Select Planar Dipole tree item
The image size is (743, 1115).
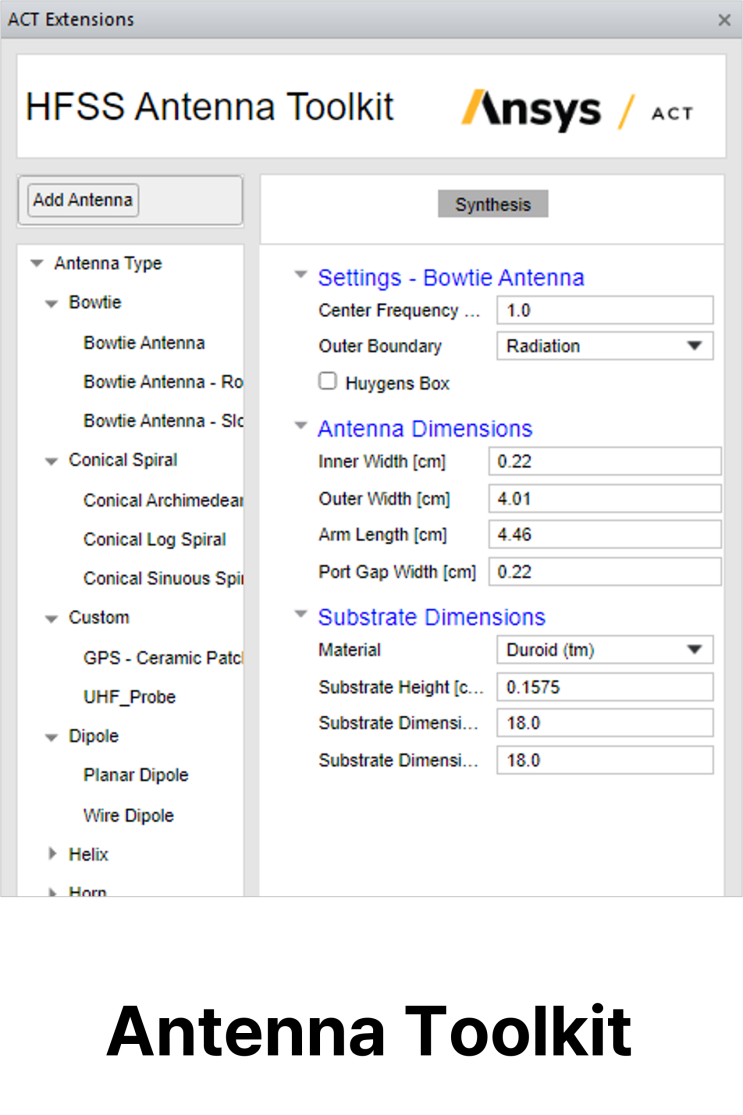[x=136, y=775]
